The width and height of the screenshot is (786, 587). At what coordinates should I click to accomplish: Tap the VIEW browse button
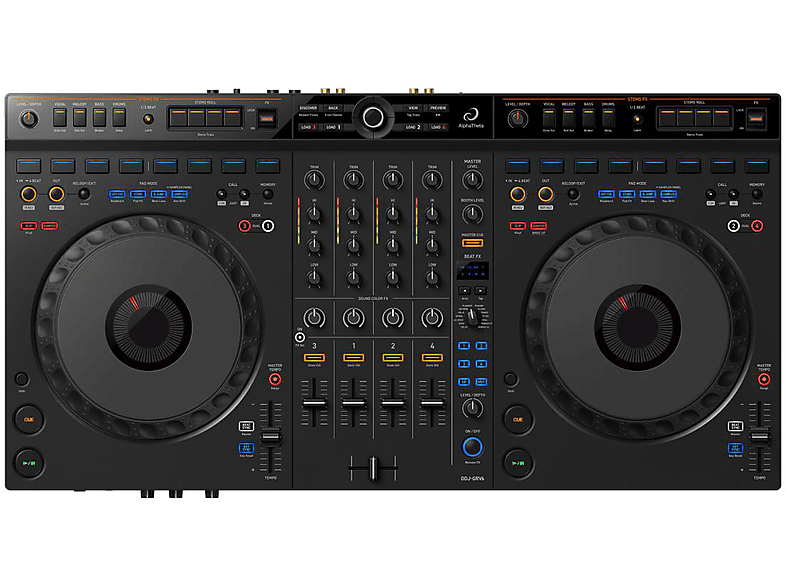pos(413,108)
